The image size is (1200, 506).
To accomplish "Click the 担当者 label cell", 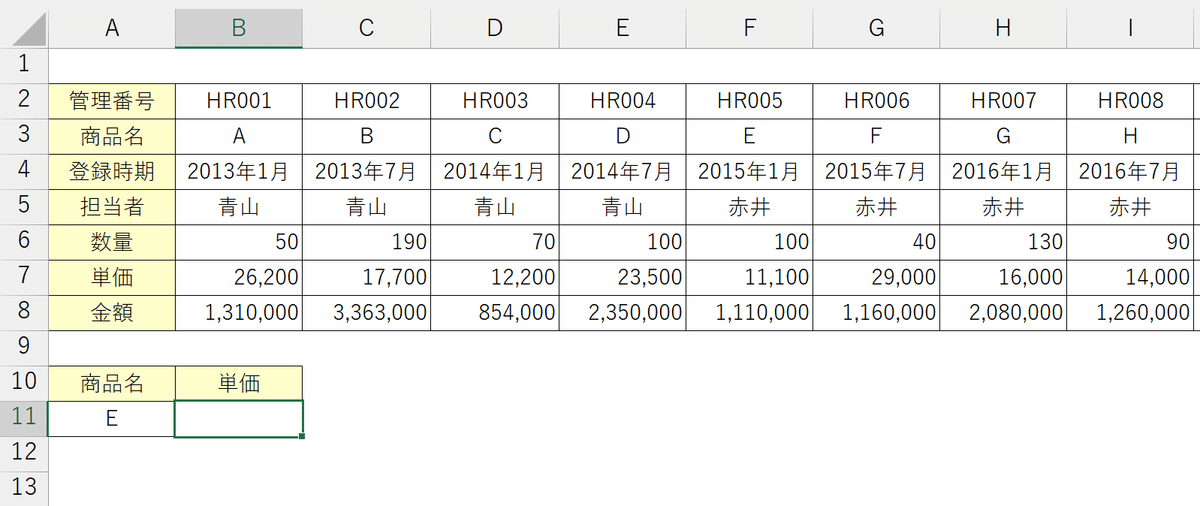I will [x=112, y=206].
